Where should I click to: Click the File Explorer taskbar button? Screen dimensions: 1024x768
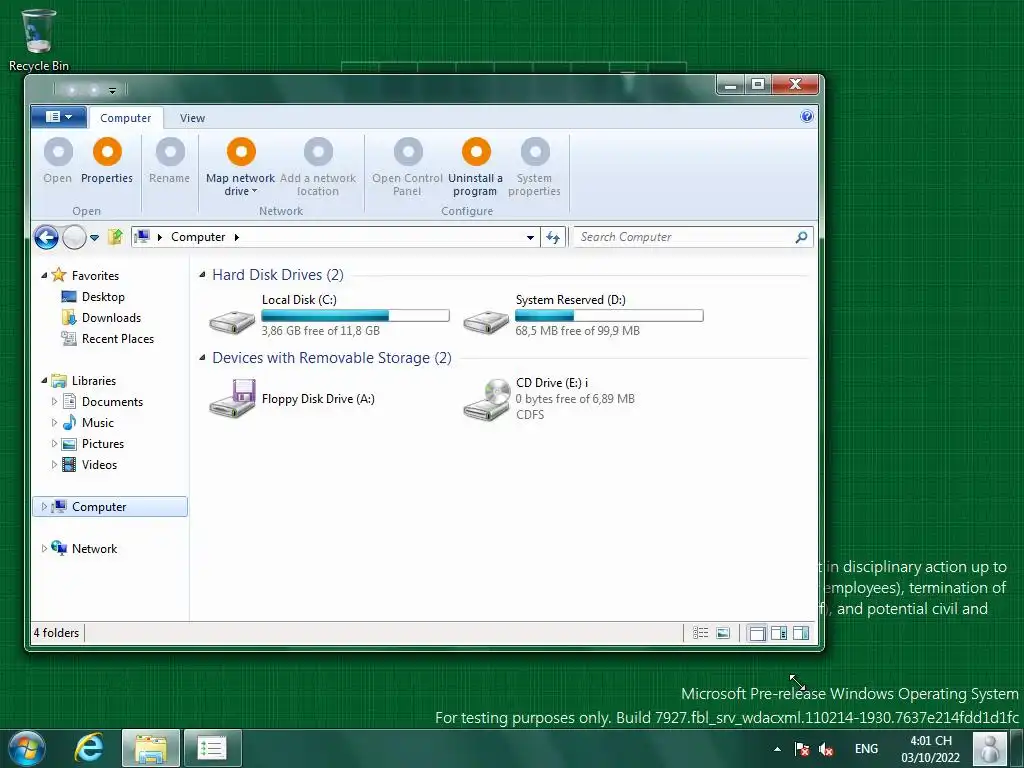tap(151, 748)
